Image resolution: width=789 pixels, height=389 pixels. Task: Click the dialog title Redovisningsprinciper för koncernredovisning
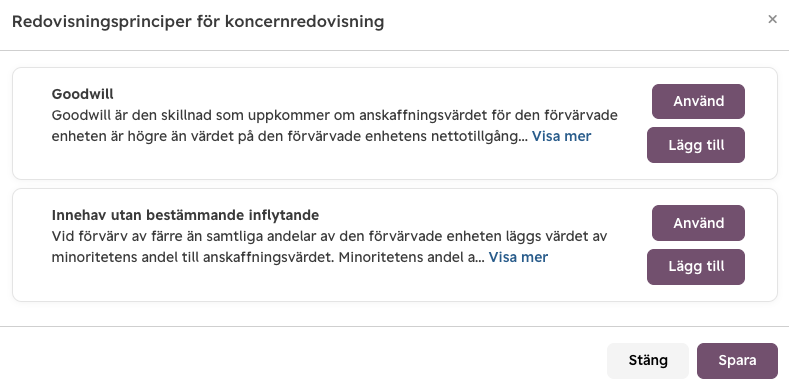point(198,22)
